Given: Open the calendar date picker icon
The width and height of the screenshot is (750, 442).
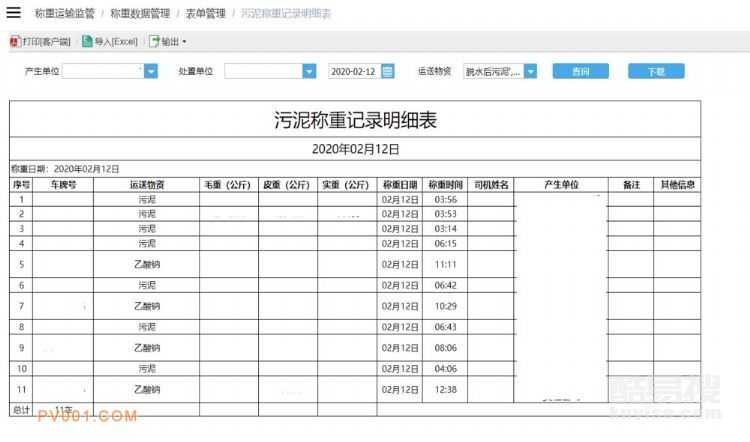Looking at the screenshot, I should click(x=388, y=71).
